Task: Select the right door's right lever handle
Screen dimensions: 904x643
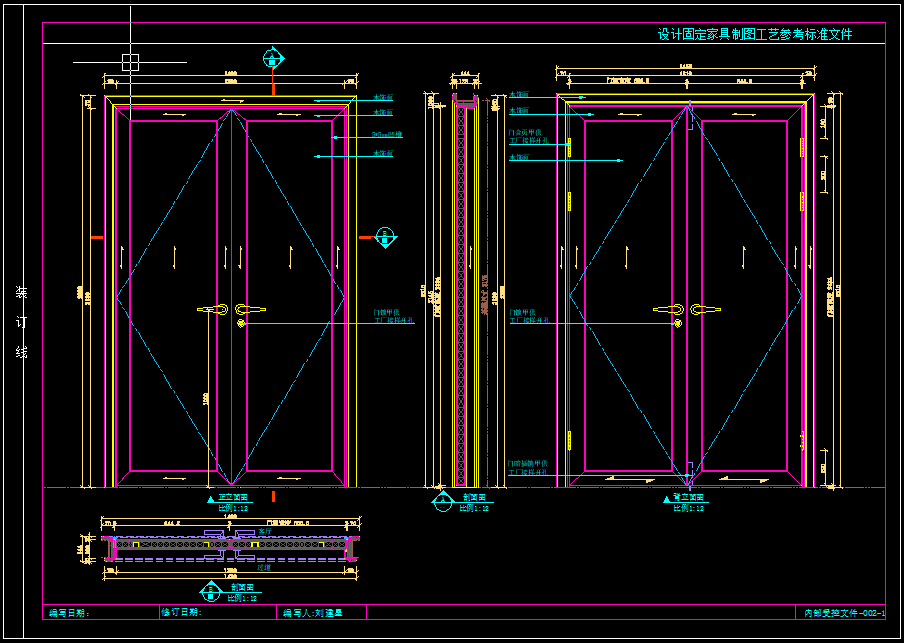Action: point(705,309)
